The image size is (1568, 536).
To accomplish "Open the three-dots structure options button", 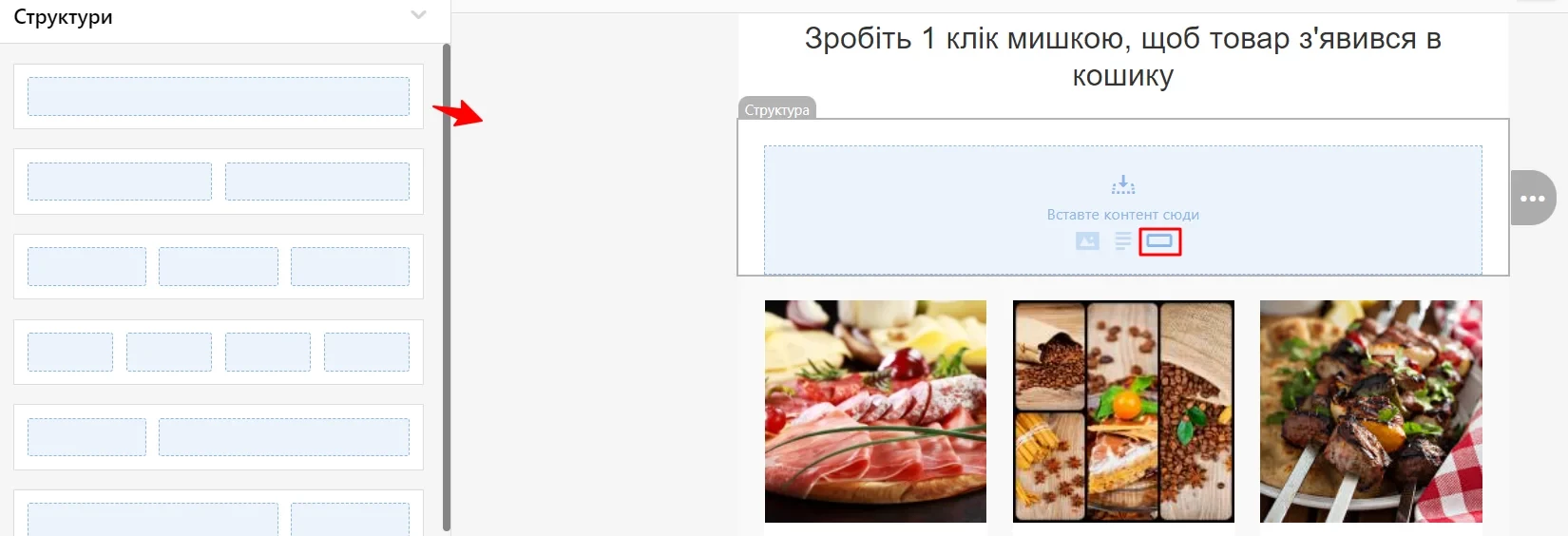I will coord(1532,199).
